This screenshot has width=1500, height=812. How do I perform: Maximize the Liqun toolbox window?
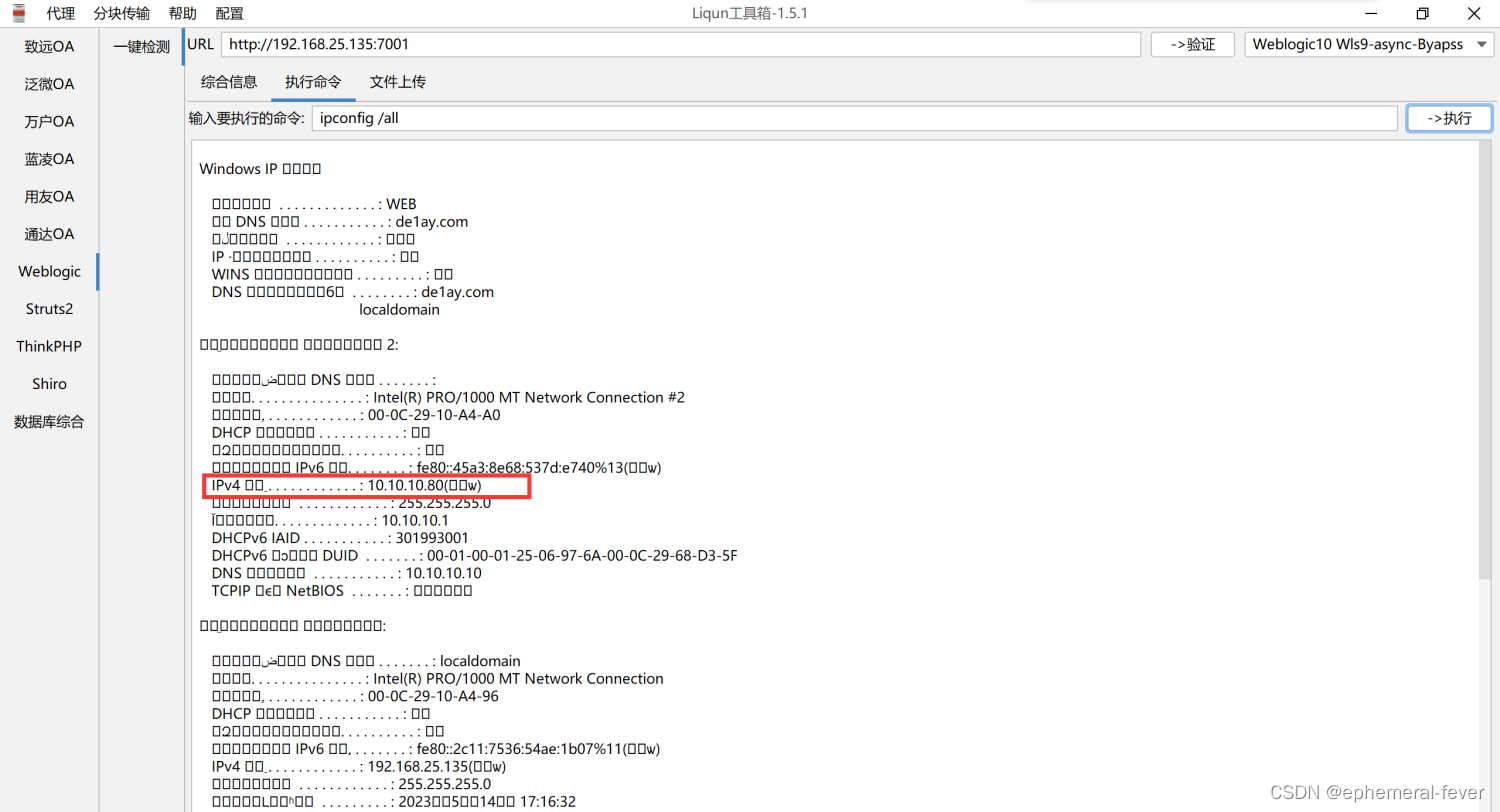coord(1422,14)
